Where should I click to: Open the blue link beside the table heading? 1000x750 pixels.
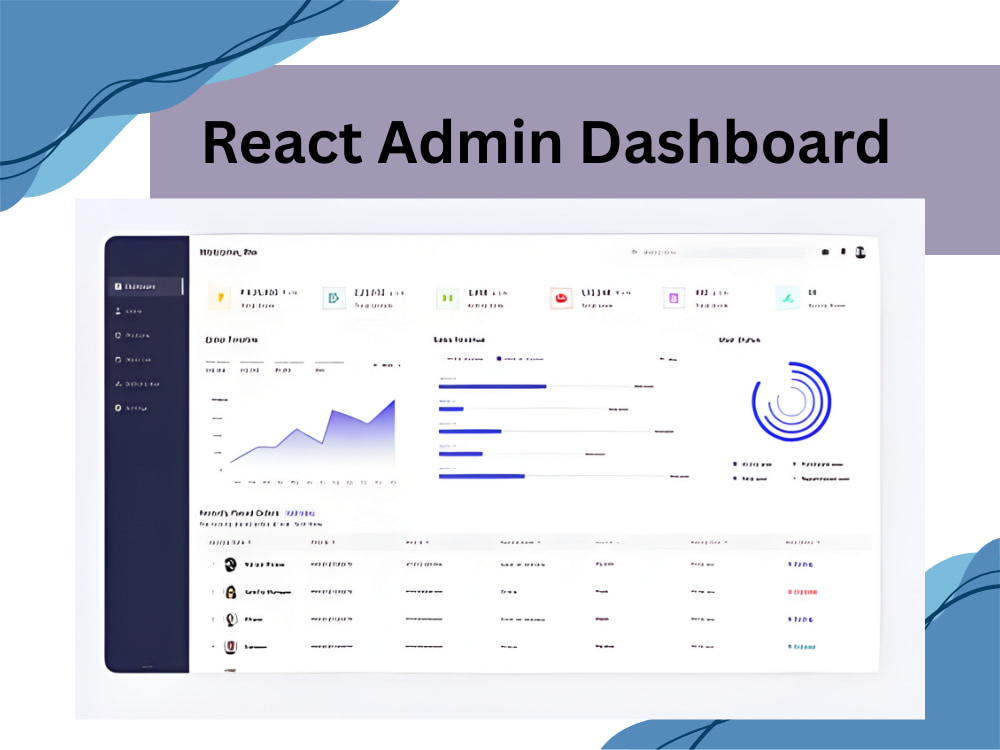(299, 513)
